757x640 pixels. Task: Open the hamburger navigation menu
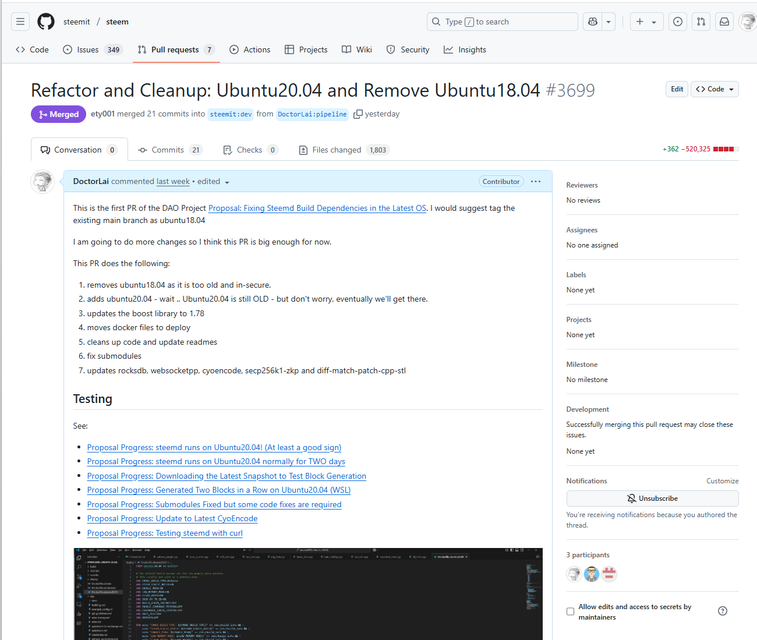click(20, 22)
